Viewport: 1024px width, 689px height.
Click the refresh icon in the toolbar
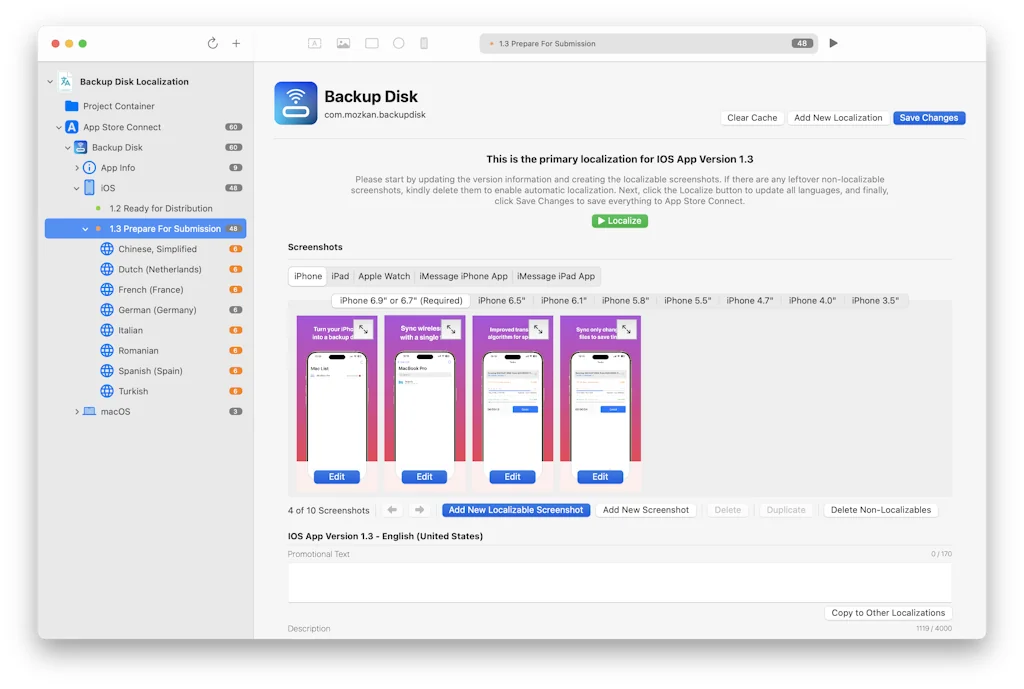212,43
